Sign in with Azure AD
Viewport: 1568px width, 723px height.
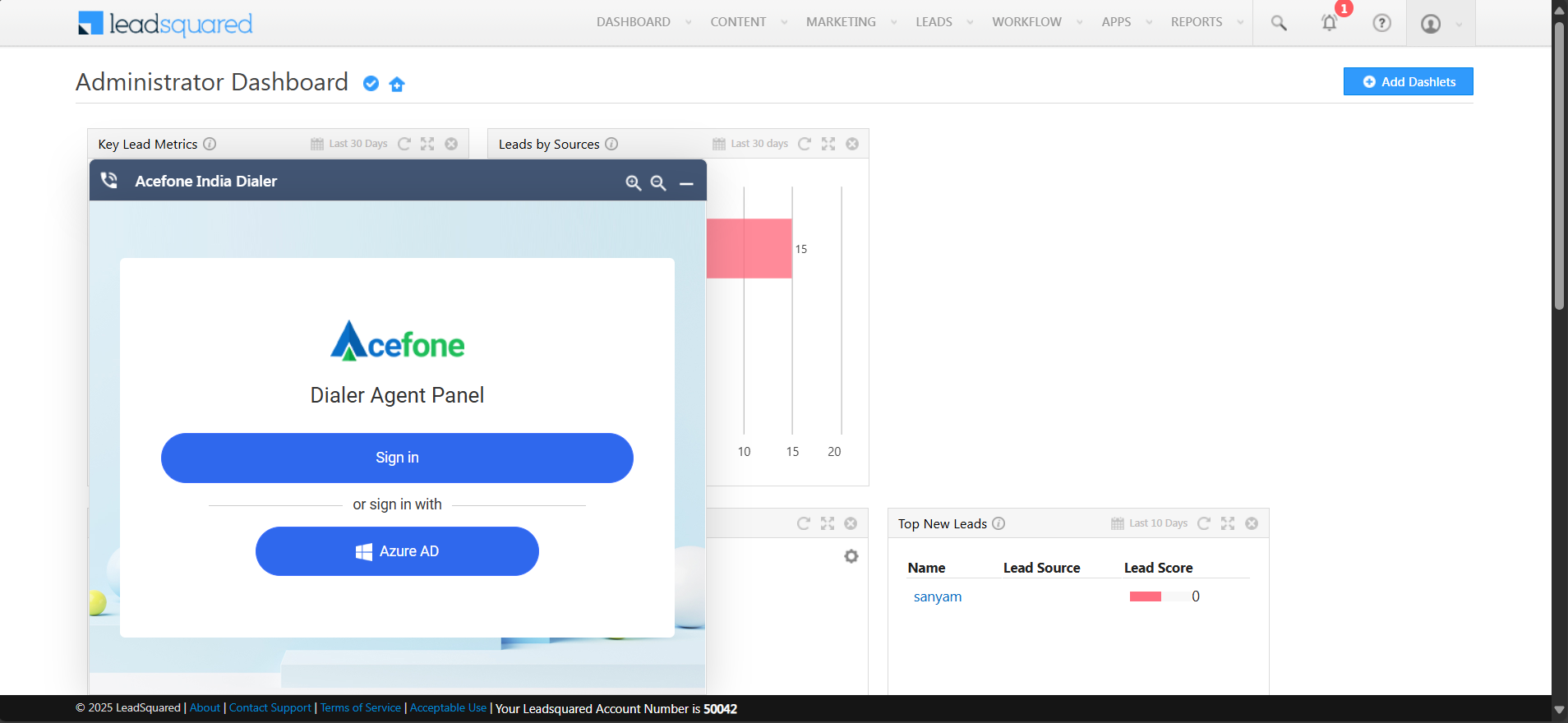coord(397,551)
